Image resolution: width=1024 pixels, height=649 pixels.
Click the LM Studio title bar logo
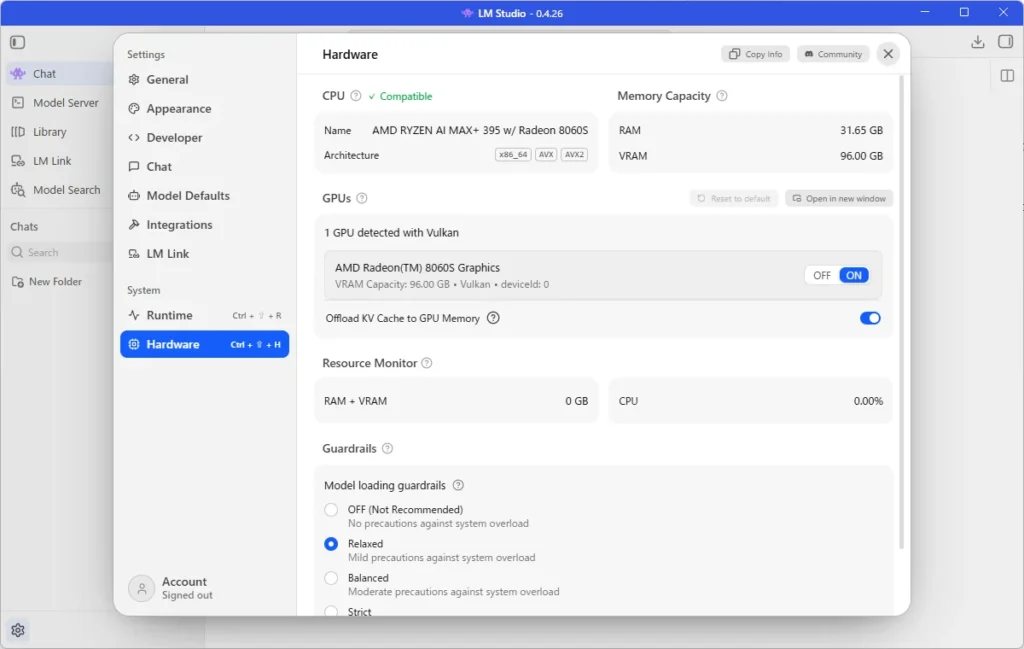[x=467, y=13]
